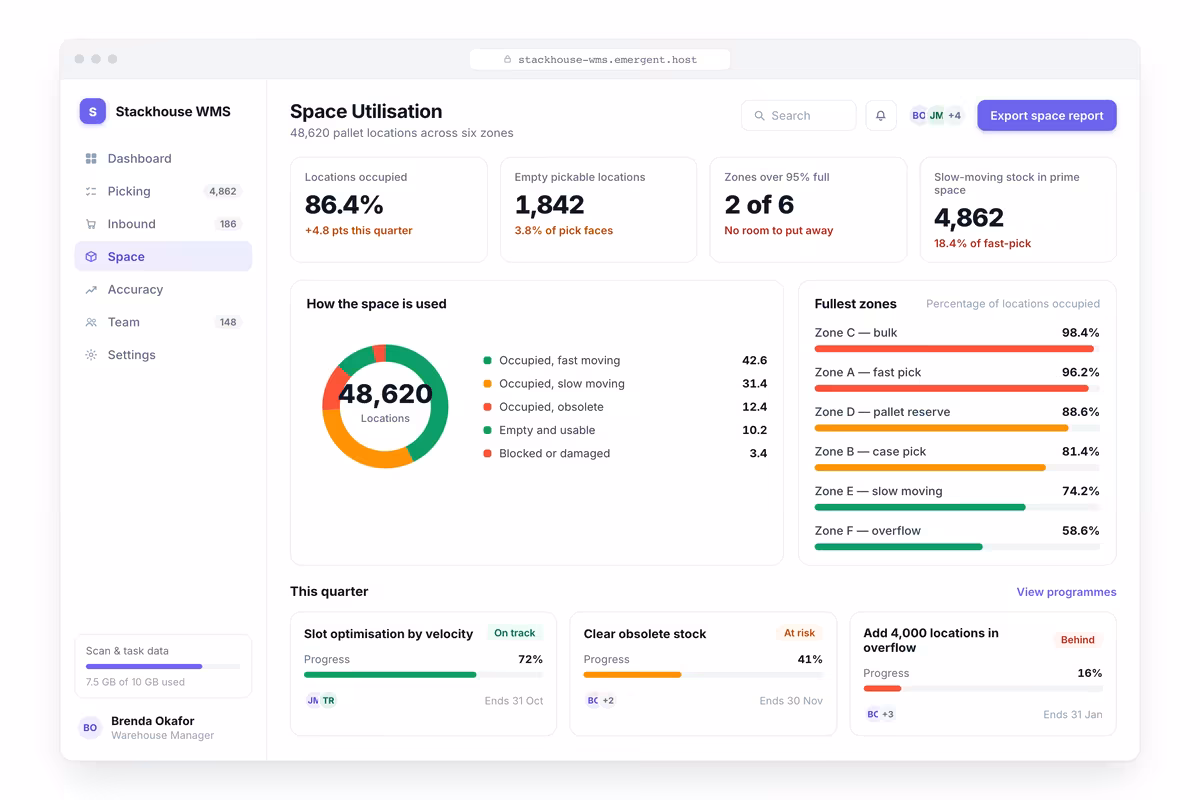Open the Inbound section
Image resolution: width=1200 pixels, height=800 pixels.
pyautogui.click(x=163, y=224)
